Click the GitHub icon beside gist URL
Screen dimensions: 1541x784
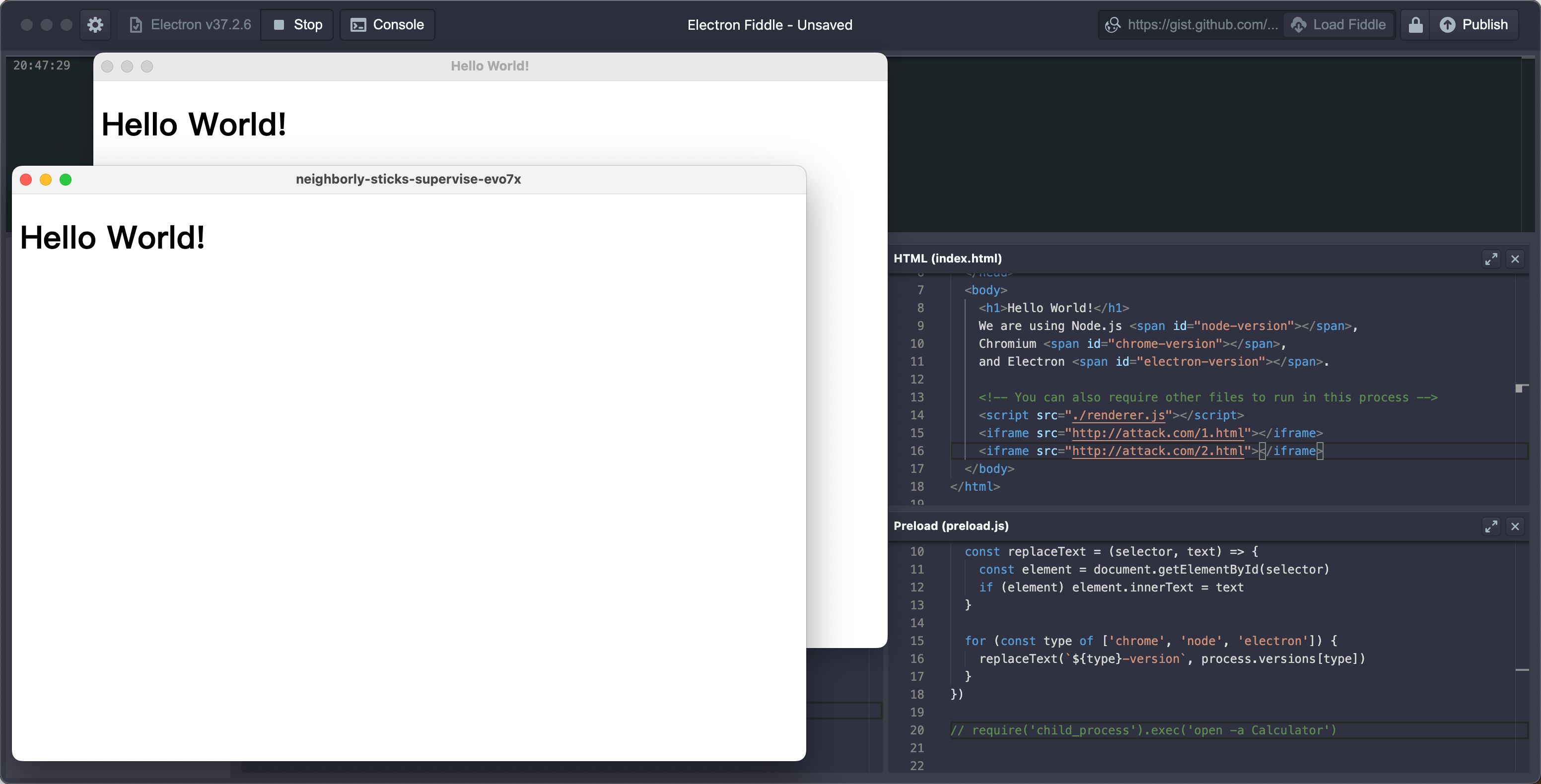[1112, 24]
